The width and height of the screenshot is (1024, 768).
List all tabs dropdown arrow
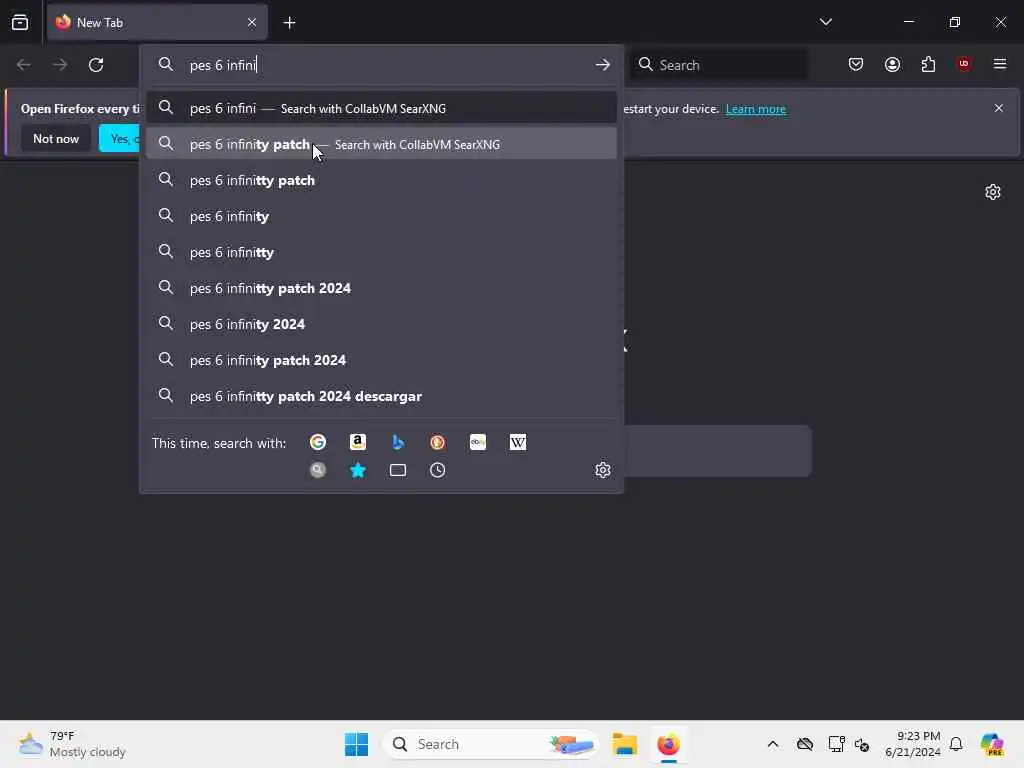tap(825, 22)
